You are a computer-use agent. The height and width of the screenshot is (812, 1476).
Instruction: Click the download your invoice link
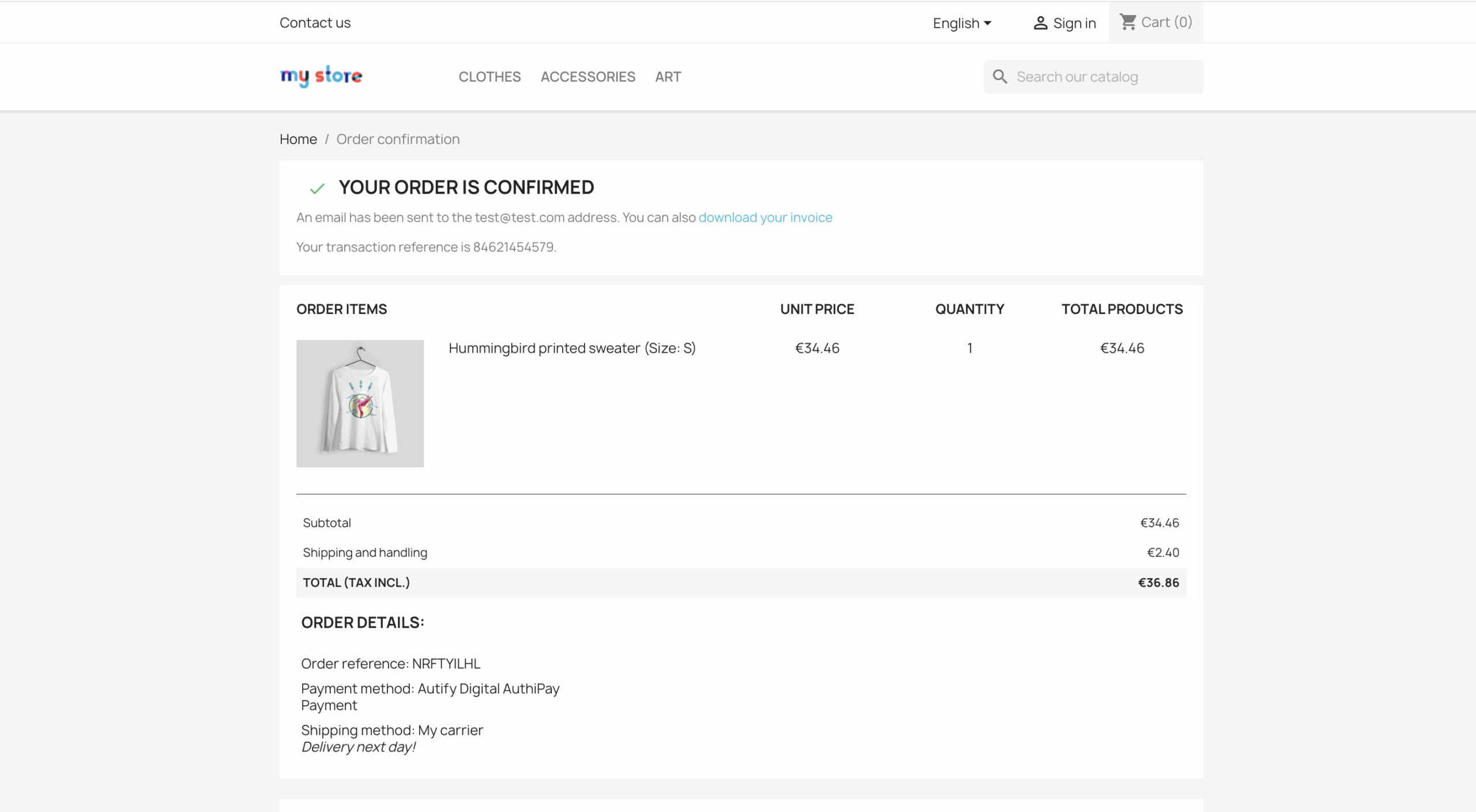[x=765, y=217]
